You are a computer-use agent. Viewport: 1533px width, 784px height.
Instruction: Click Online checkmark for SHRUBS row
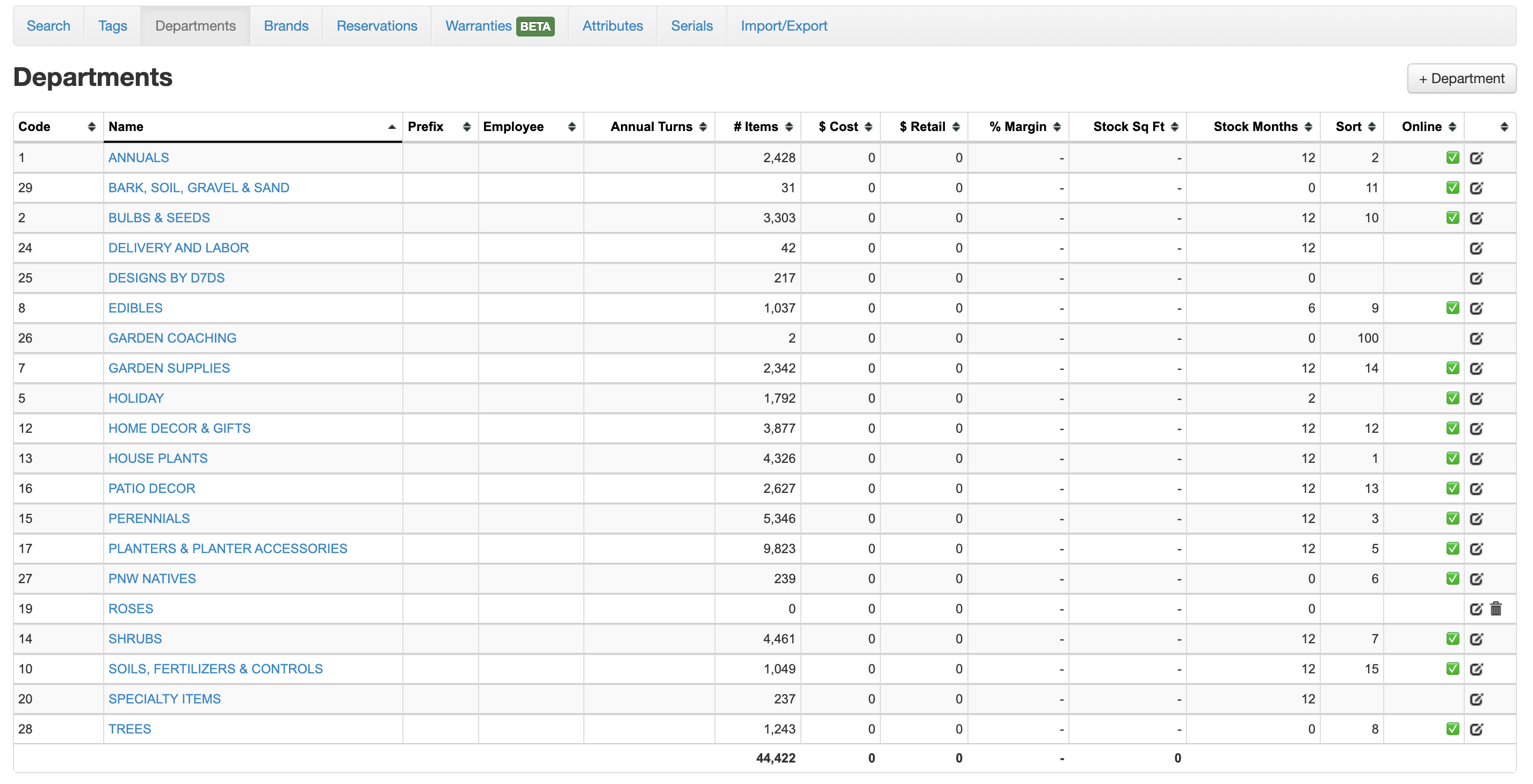pyautogui.click(x=1452, y=639)
